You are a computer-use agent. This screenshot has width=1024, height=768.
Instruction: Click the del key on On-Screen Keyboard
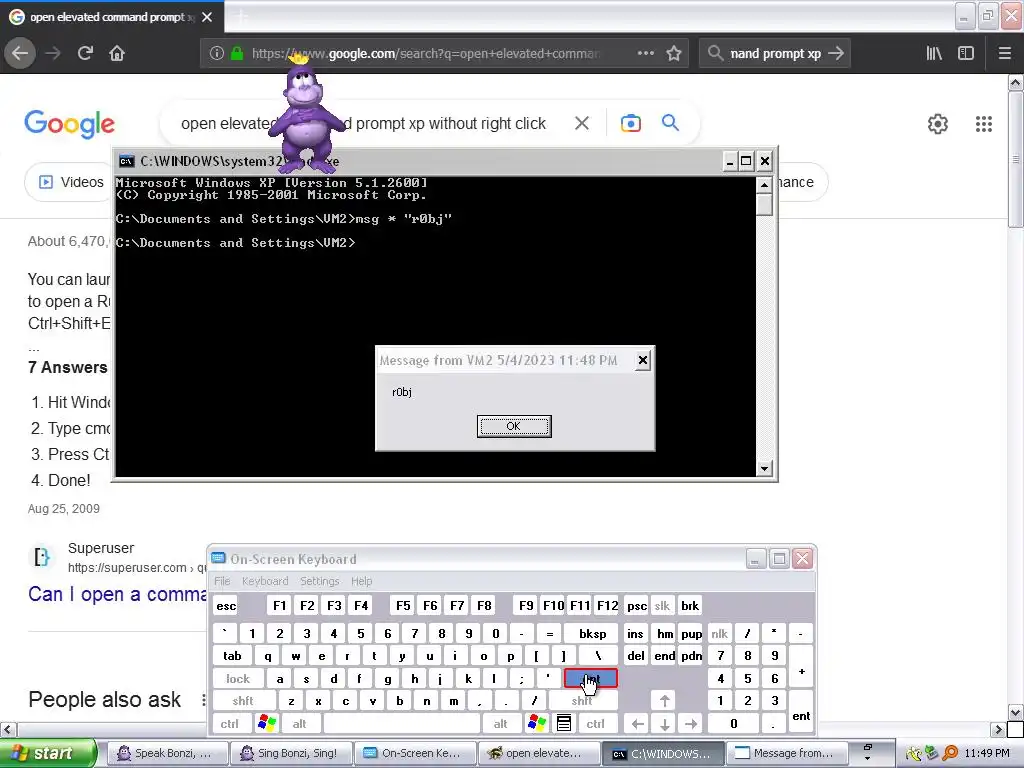click(635, 656)
